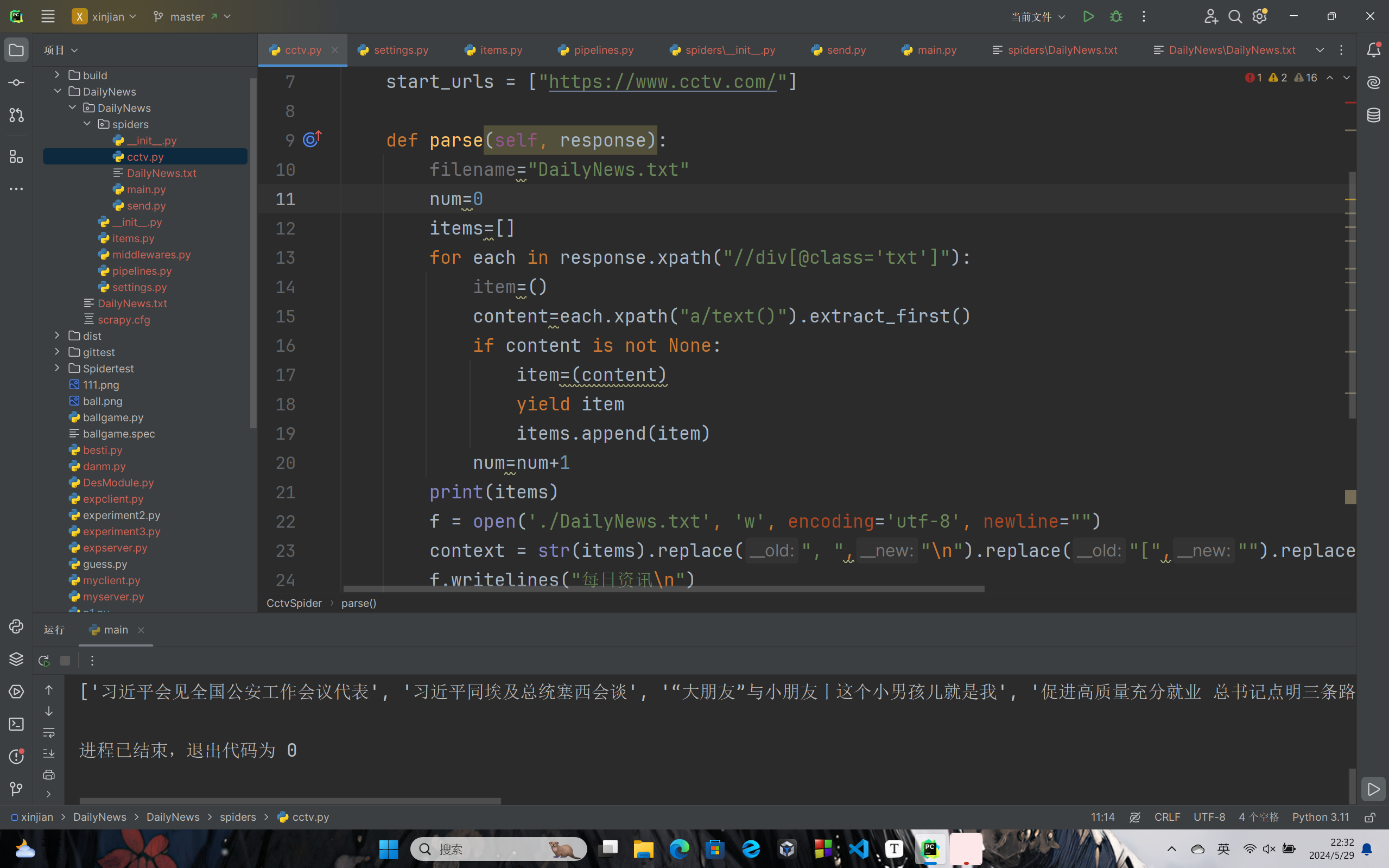Open middlewares.py in project tree

pyautogui.click(x=151, y=254)
